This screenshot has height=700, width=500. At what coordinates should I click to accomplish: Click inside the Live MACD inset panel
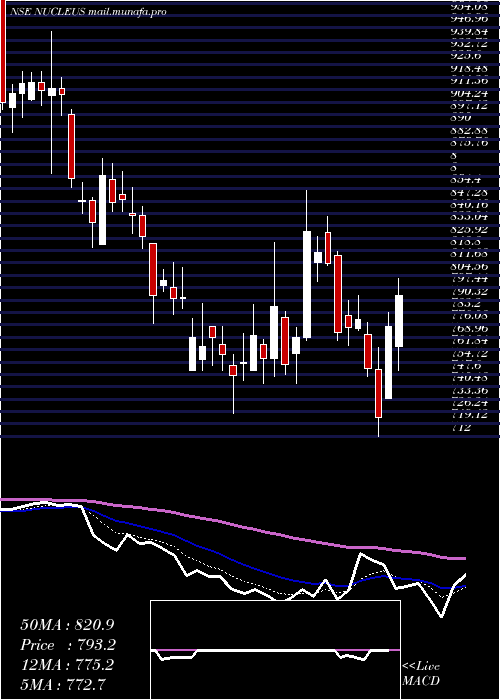(275, 650)
